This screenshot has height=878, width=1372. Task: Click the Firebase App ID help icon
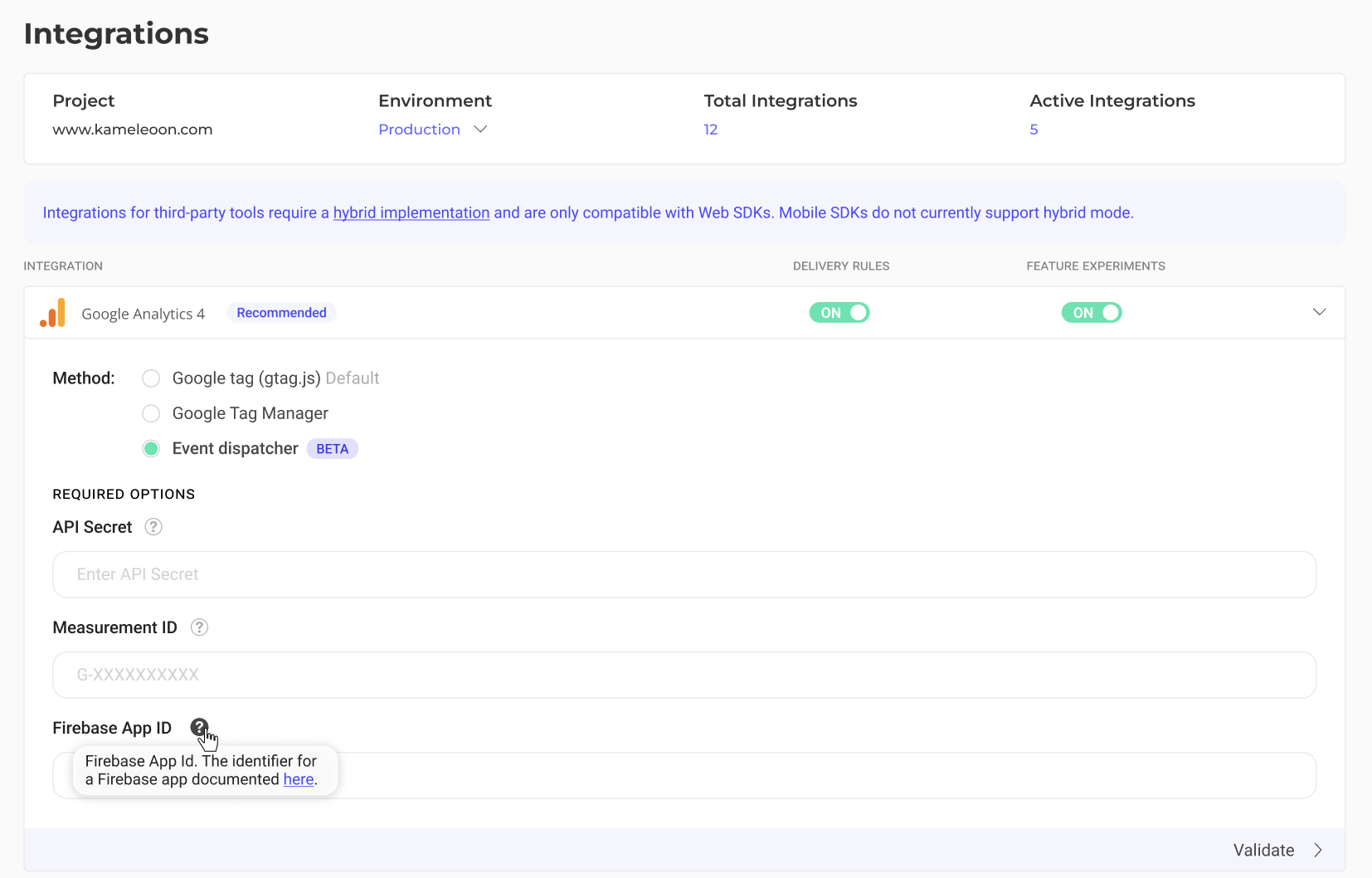pyautogui.click(x=199, y=728)
